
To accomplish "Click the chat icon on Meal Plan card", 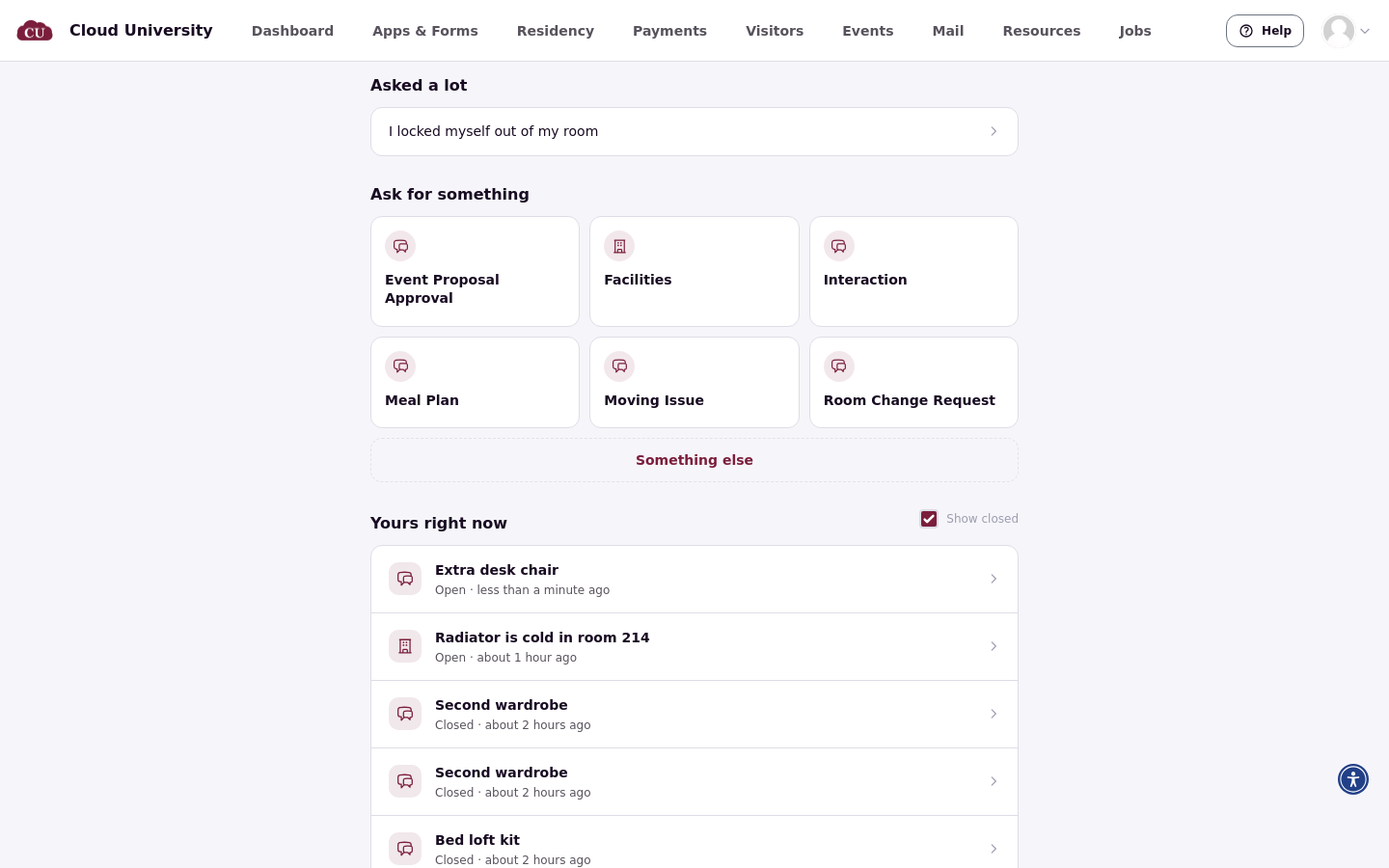I will coord(400,366).
